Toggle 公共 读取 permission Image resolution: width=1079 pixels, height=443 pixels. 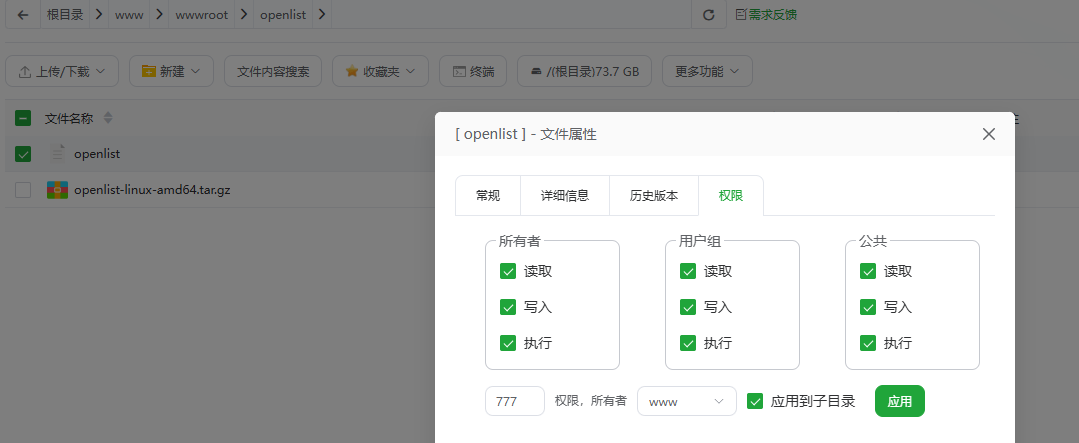(x=868, y=271)
